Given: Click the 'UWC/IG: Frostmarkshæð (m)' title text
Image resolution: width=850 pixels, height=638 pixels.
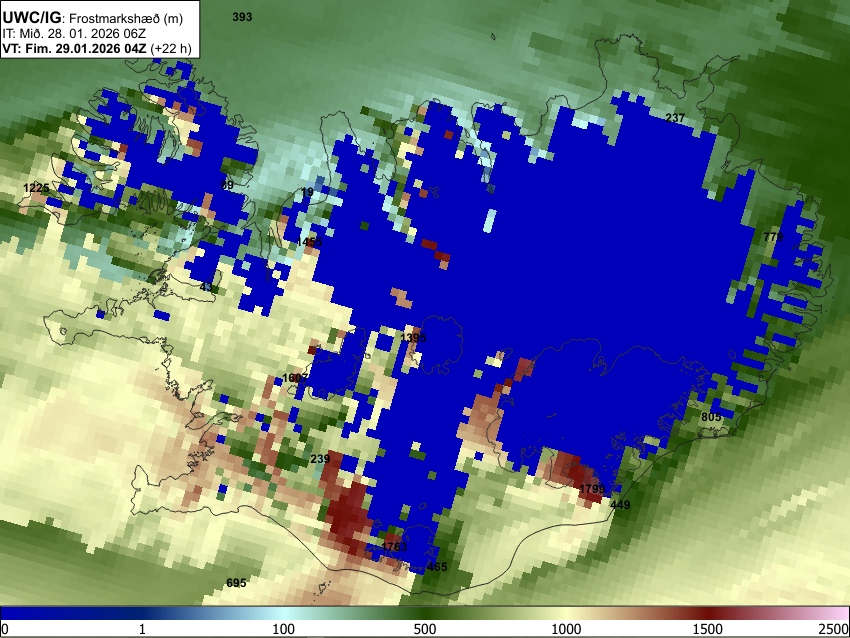Looking at the screenshot, I should coord(93,18).
